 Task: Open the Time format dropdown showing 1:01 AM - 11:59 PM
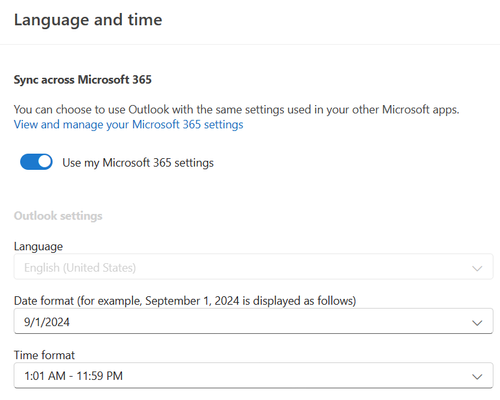pyautogui.click(x=253, y=376)
